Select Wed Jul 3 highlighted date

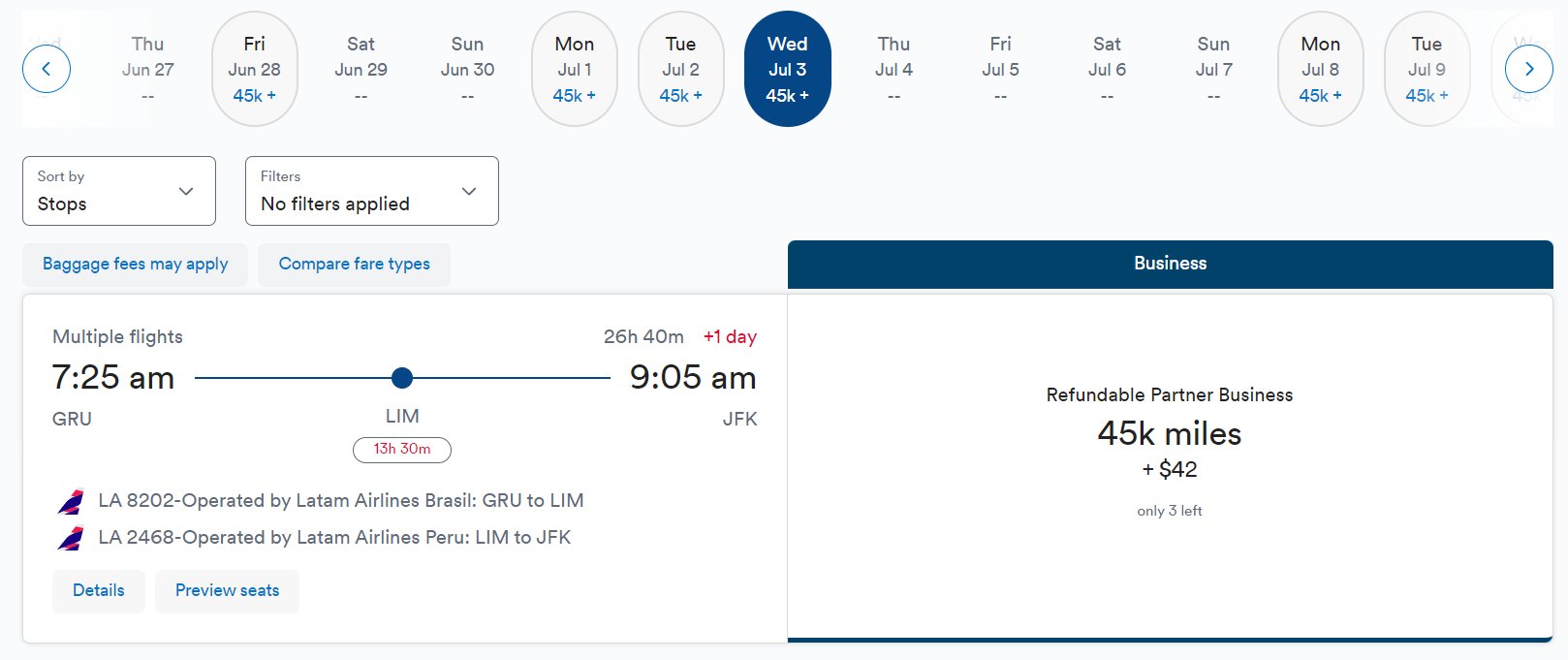point(788,69)
